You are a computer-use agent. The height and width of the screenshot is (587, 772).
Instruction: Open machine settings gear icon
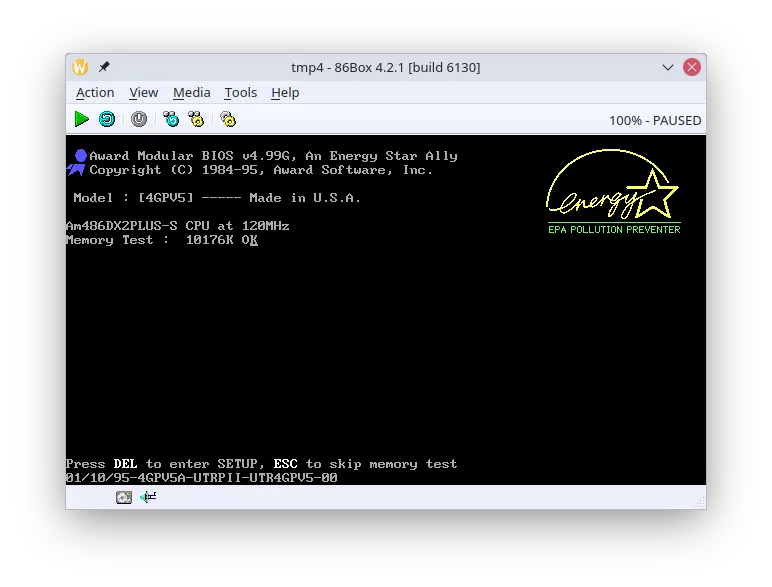[228, 119]
